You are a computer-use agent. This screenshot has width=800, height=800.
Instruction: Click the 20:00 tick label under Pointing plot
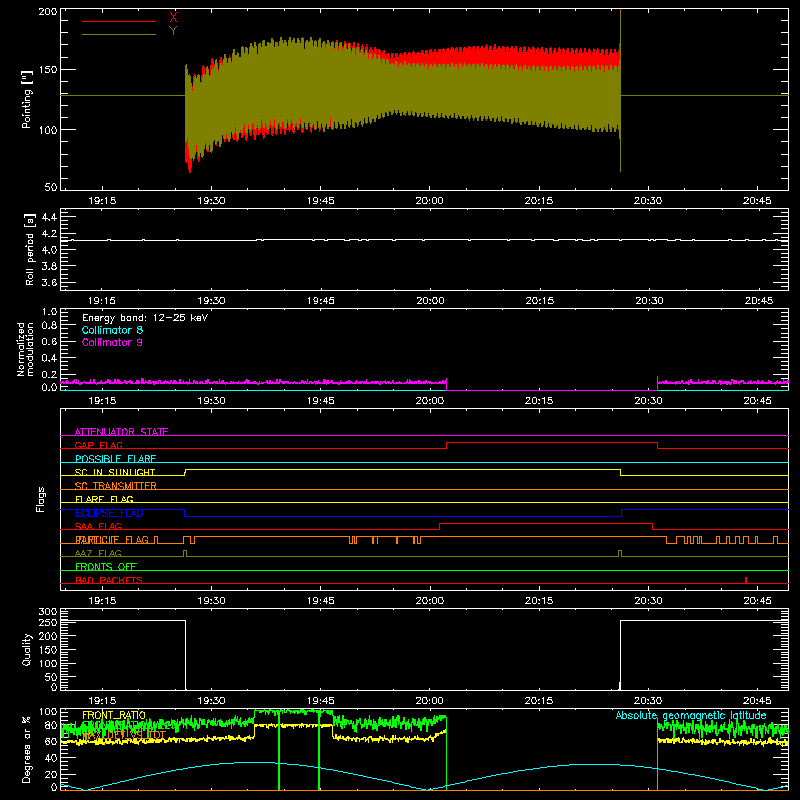pos(430,201)
